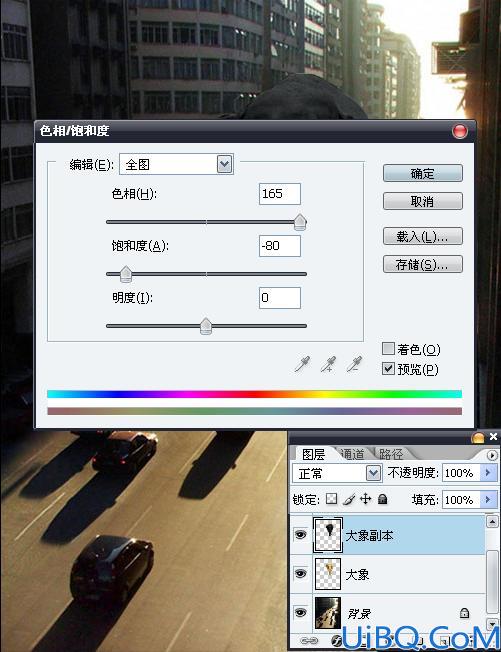Click the 大象 layer name
The image size is (501, 652).
coord(357,575)
